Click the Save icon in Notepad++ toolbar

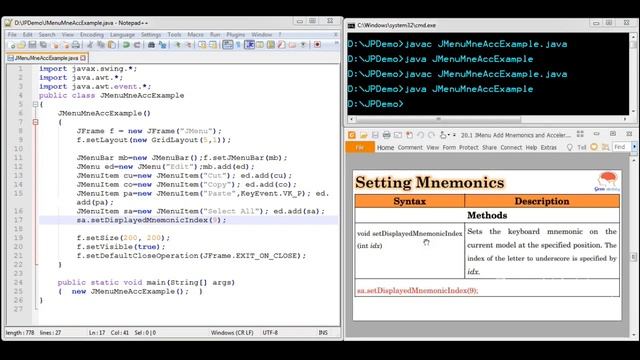(x=32, y=45)
